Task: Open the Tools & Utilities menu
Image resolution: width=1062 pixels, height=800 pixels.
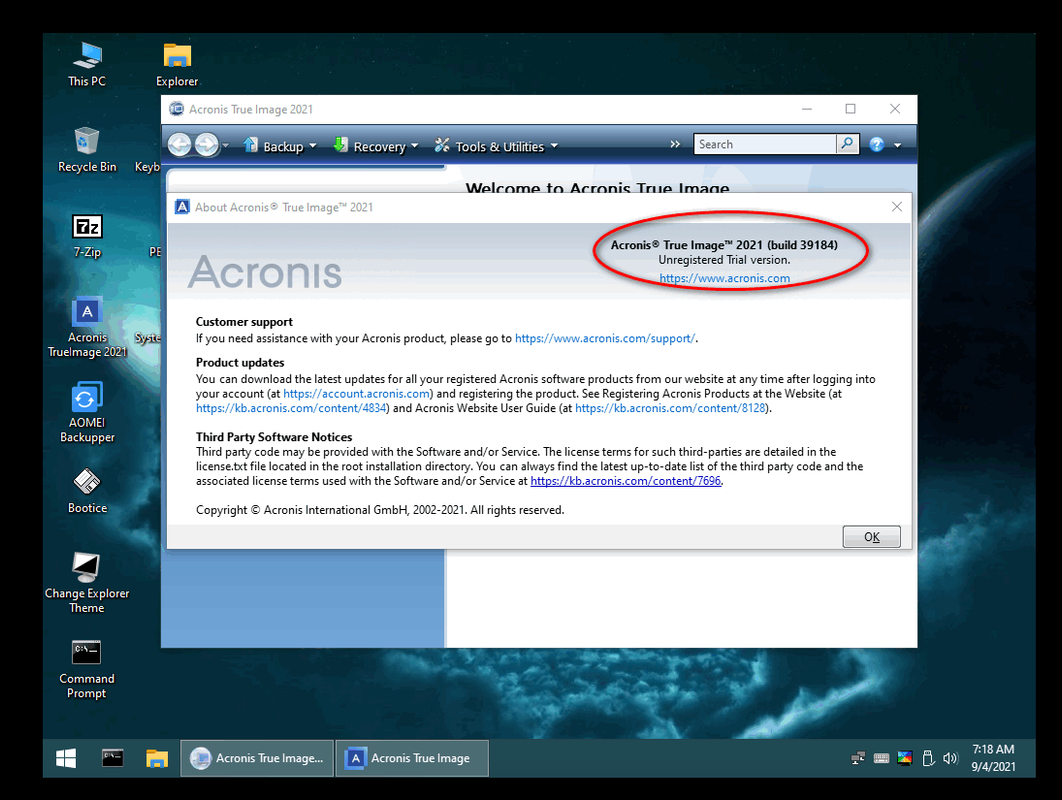Action: tap(496, 146)
